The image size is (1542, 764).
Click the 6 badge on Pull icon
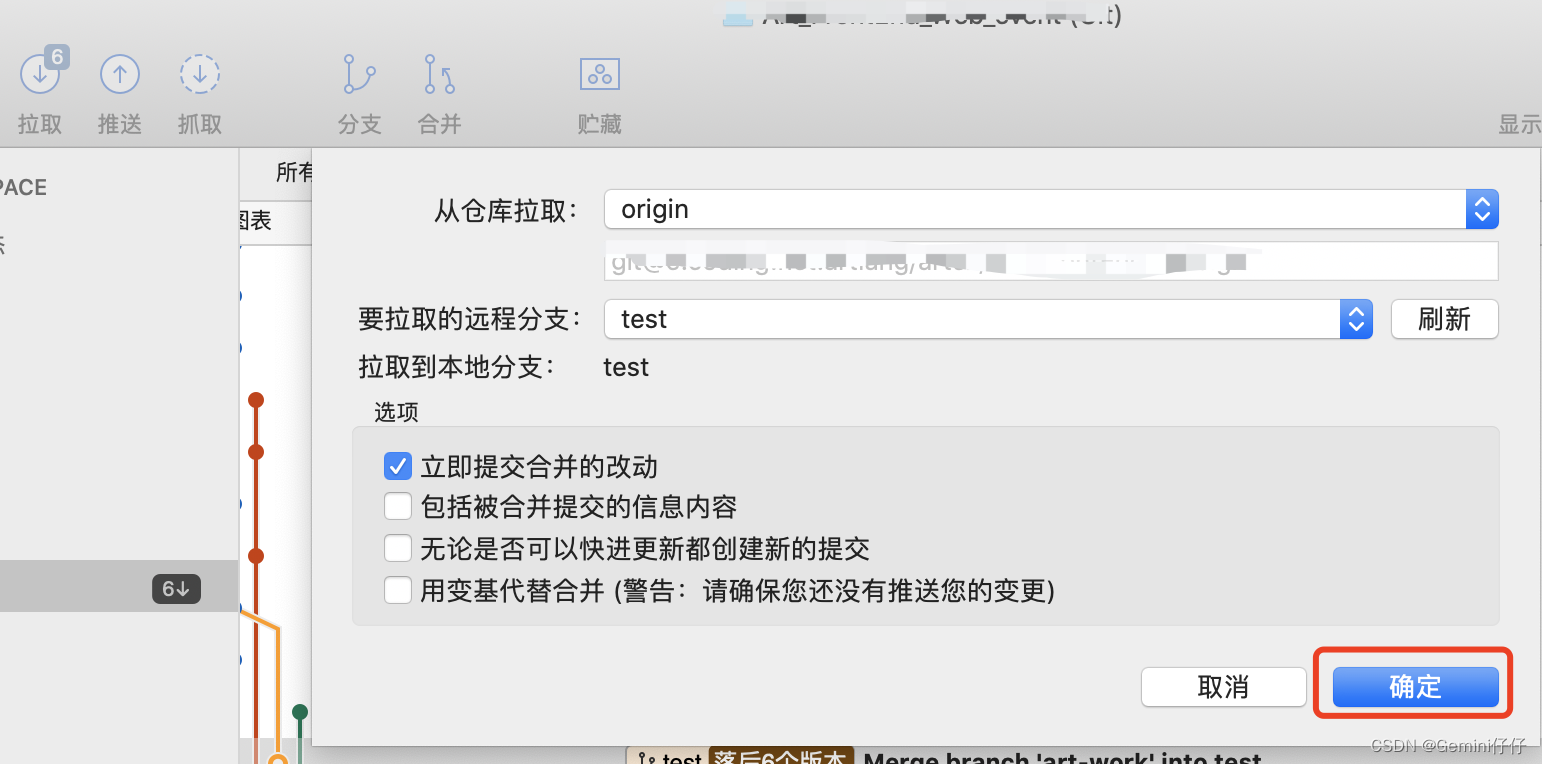(57, 58)
